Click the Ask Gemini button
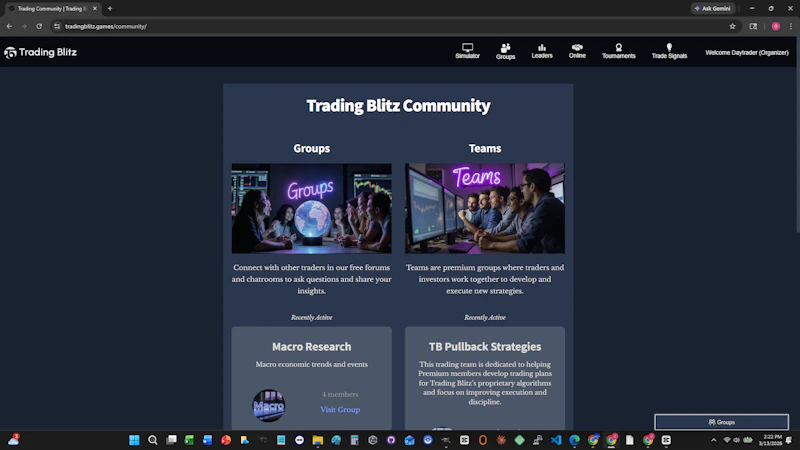Screen dimensions: 800x450 pyautogui.click(x=712, y=8)
